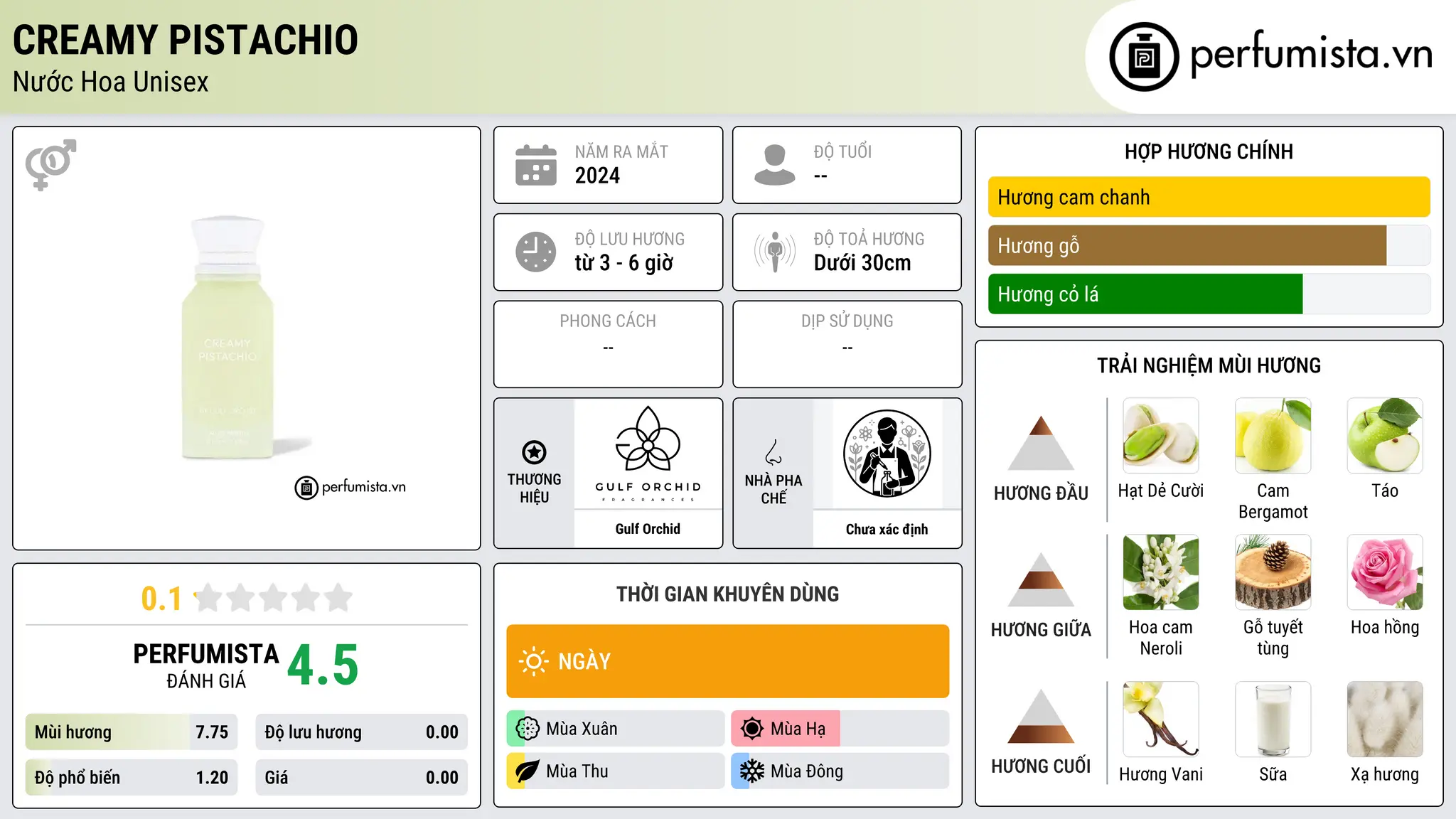Open the white musk note image
Image resolution: width=1456 pixels, height=819 pixels.
pyautogui.click(x=1385, y=719)
